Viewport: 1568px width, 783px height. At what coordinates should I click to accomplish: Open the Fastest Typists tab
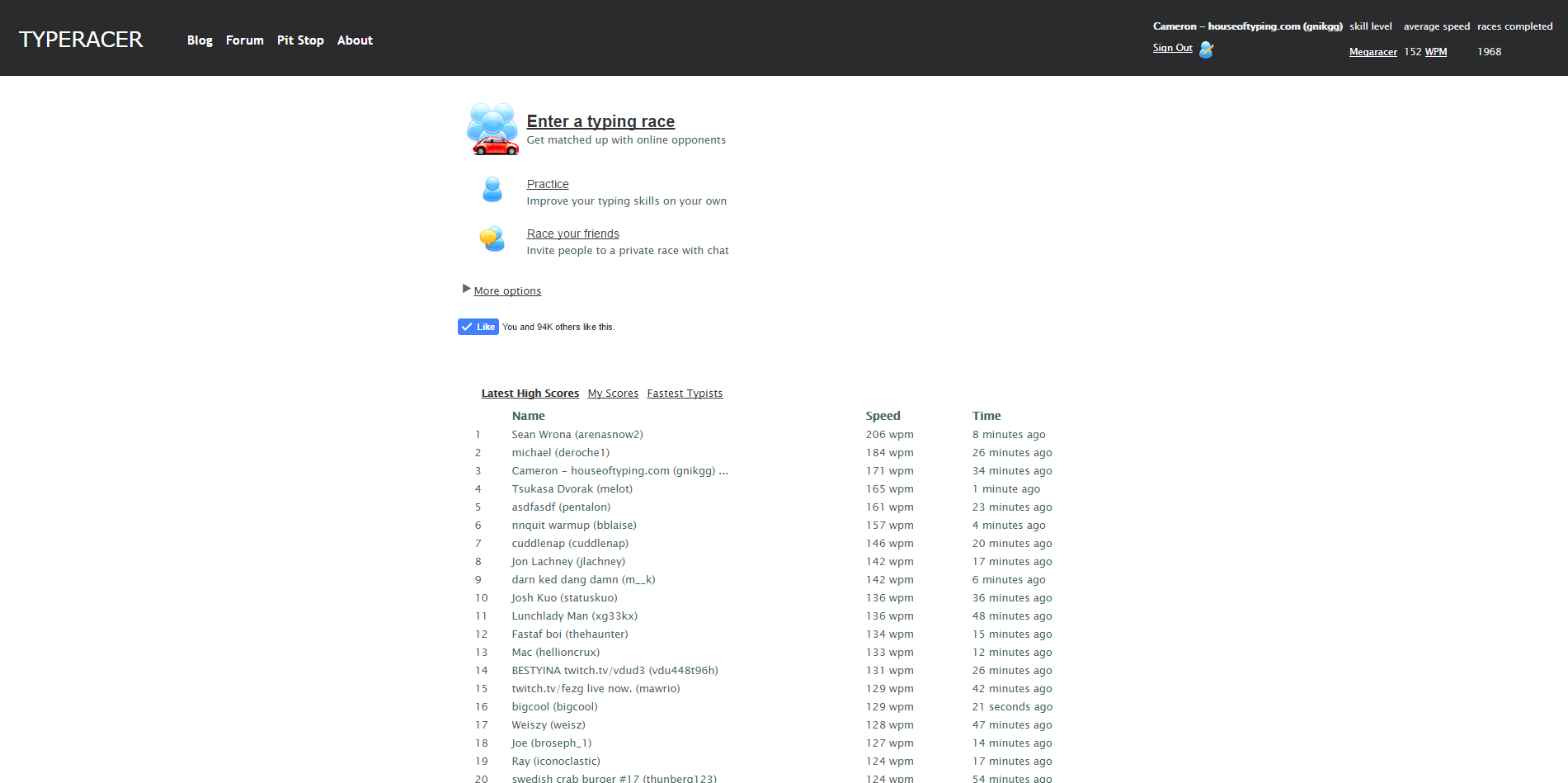685,393
